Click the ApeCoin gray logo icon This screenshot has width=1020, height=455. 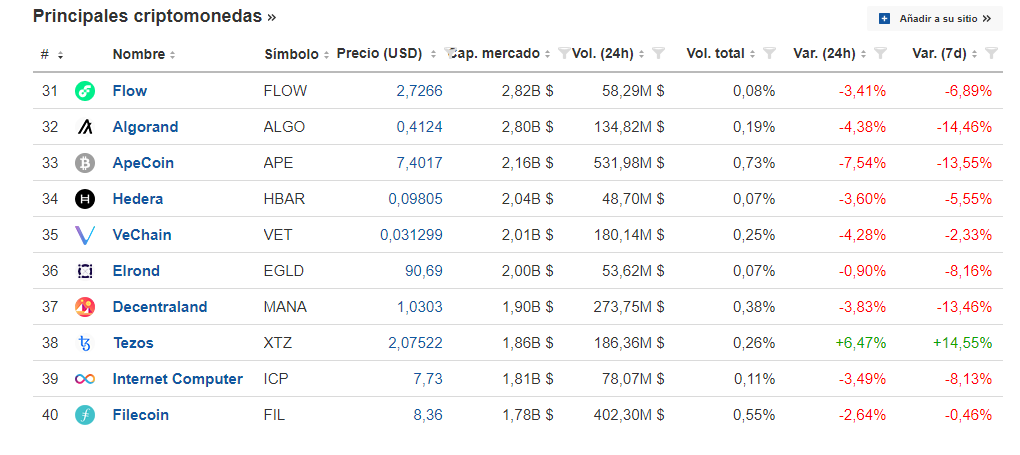click(x=85, y=163)
